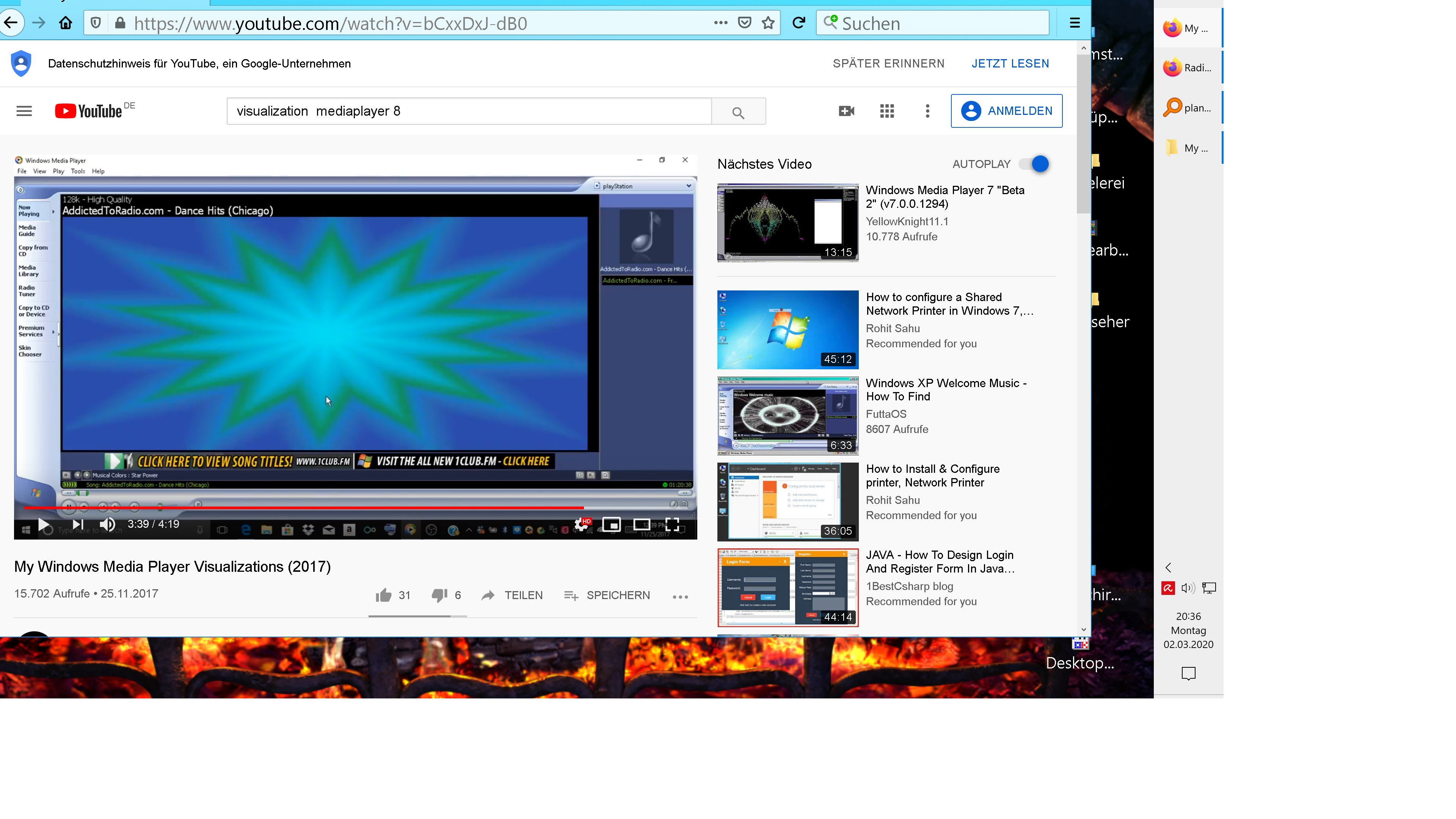Open tracking protection shield in address bar

click(x=96, y=23)
